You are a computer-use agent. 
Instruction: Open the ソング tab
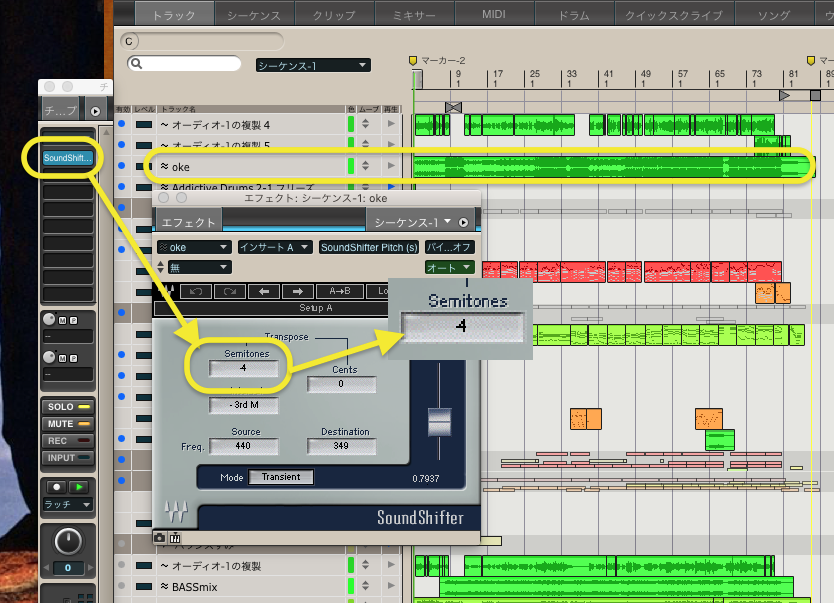pos(774,14)
